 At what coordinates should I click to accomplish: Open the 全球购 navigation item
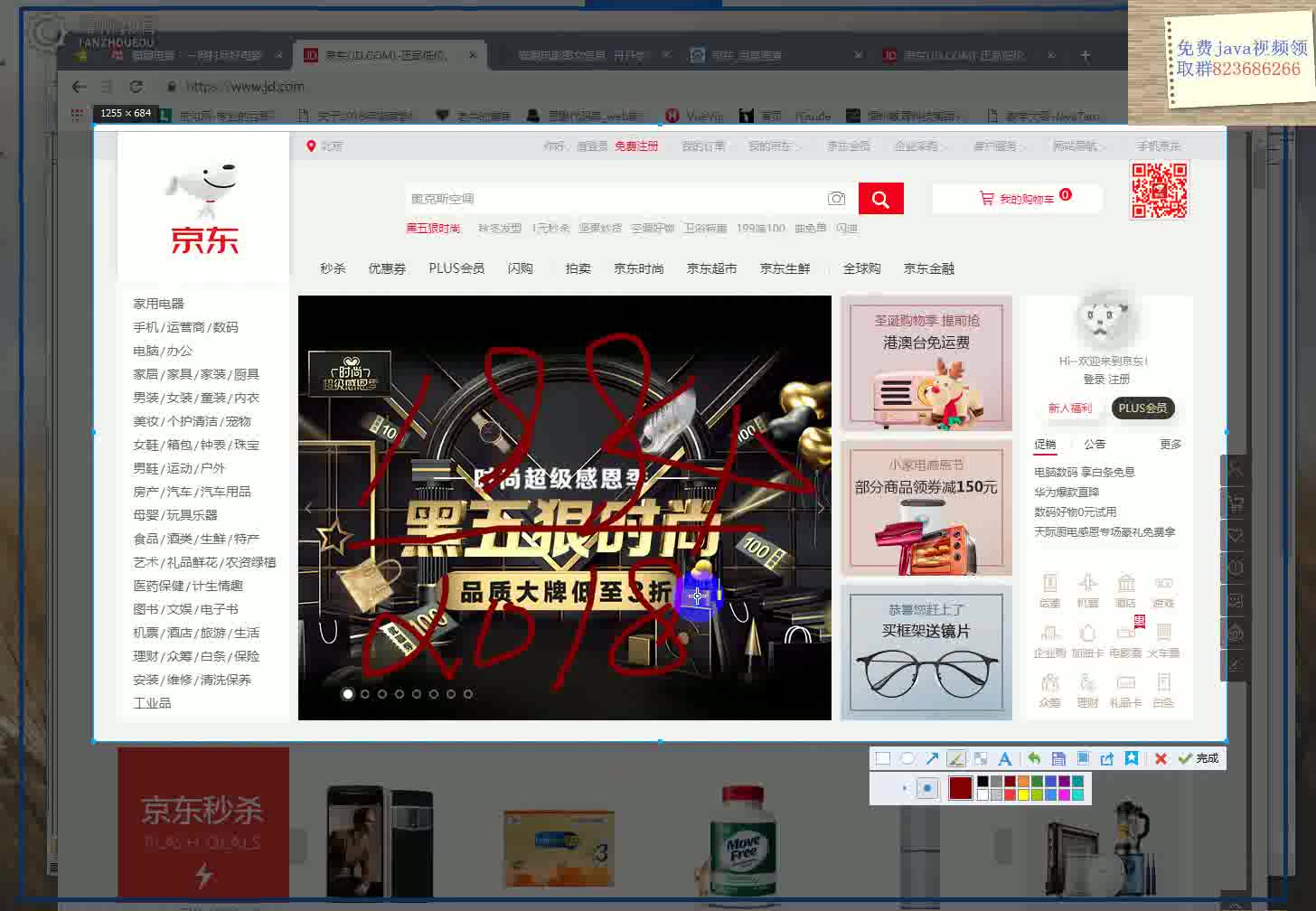(x=861, y=268)
